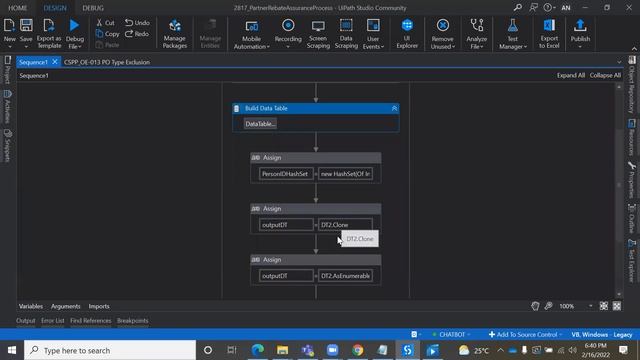Switch to the DEBUG ribbon tab
This screenshot has width=640, height=360.
[x=93, y=8]
